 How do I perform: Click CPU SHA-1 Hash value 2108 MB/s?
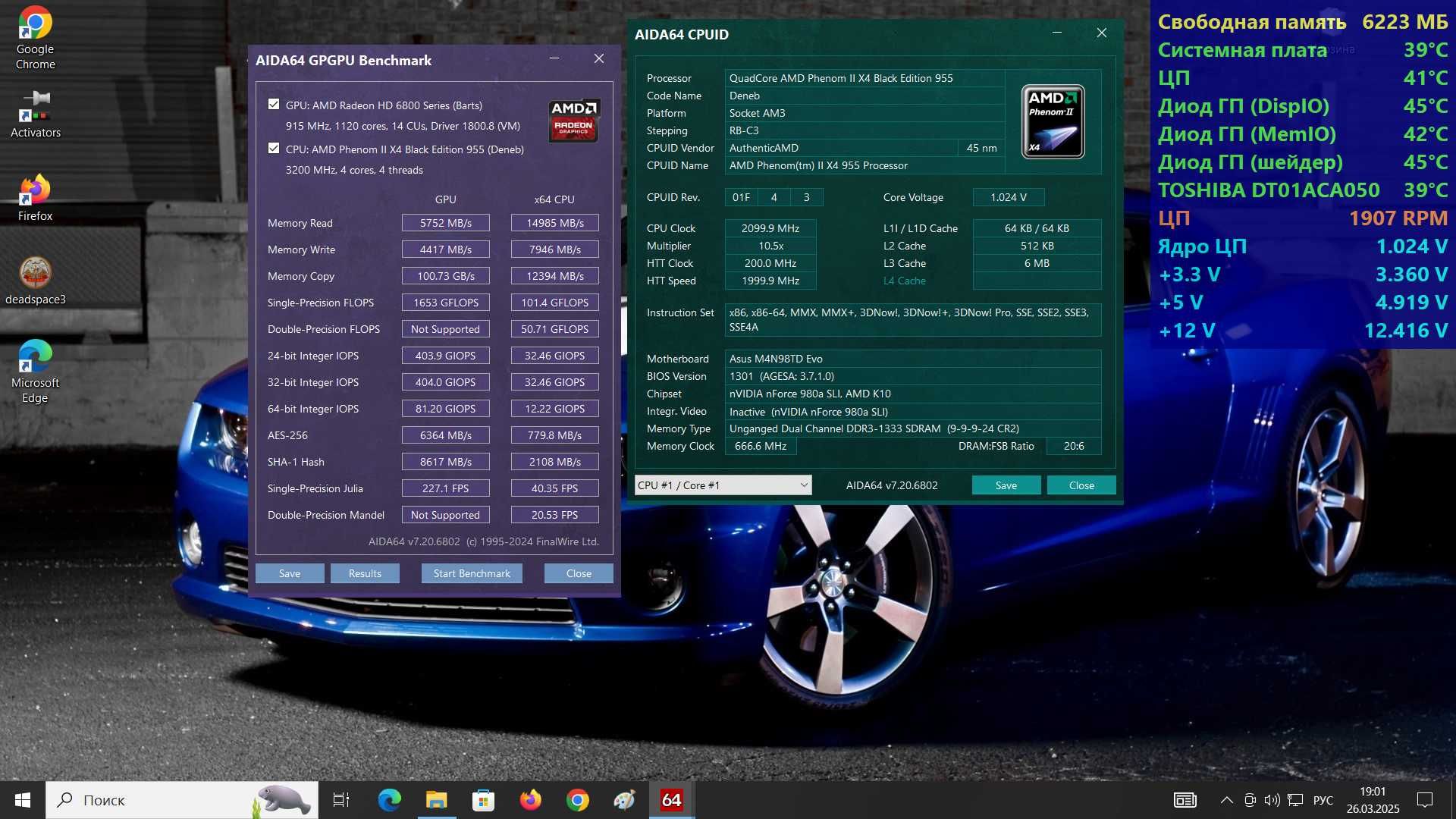pos(555,462)
